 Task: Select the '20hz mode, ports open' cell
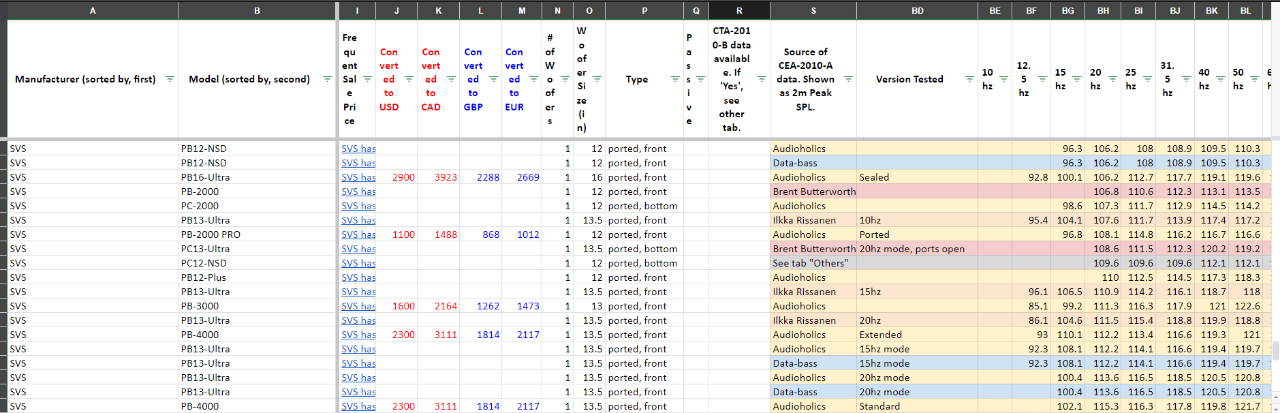[917, 248]
